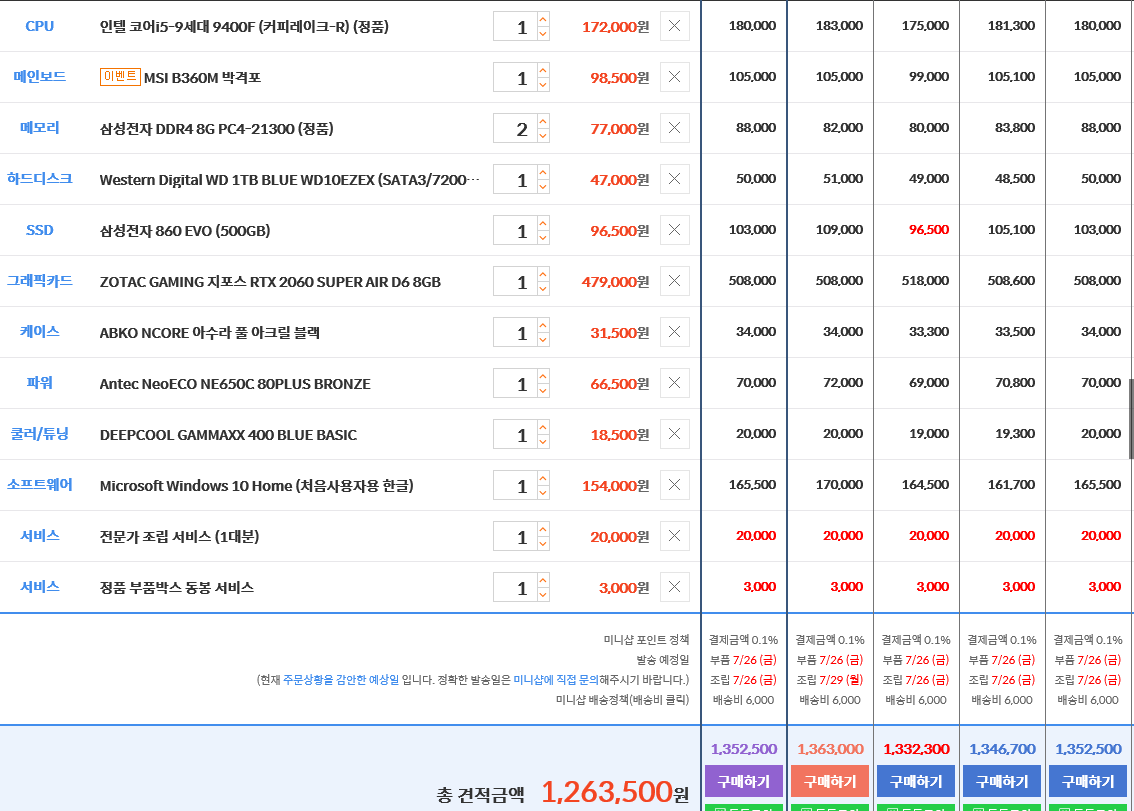This screenshot has height=811, width=1134.
Task: Increase quantity of 삼성전자 DDR4 memory
Action: [x=543, y=121]
